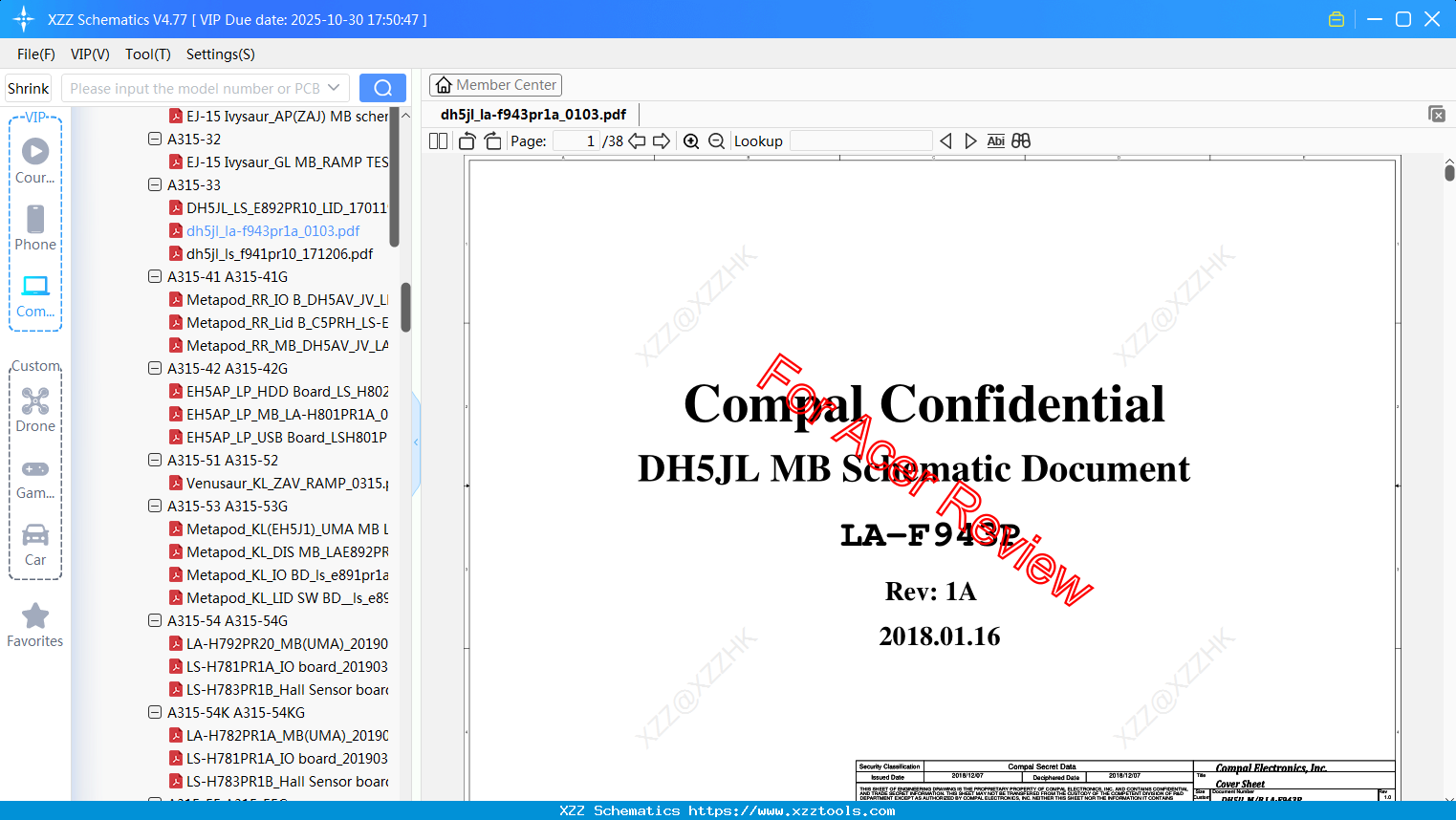Open Metapod_KL(EH5J1)_UMA MB file
Screen dimensions: 1456x820
[x=278, y=529]
